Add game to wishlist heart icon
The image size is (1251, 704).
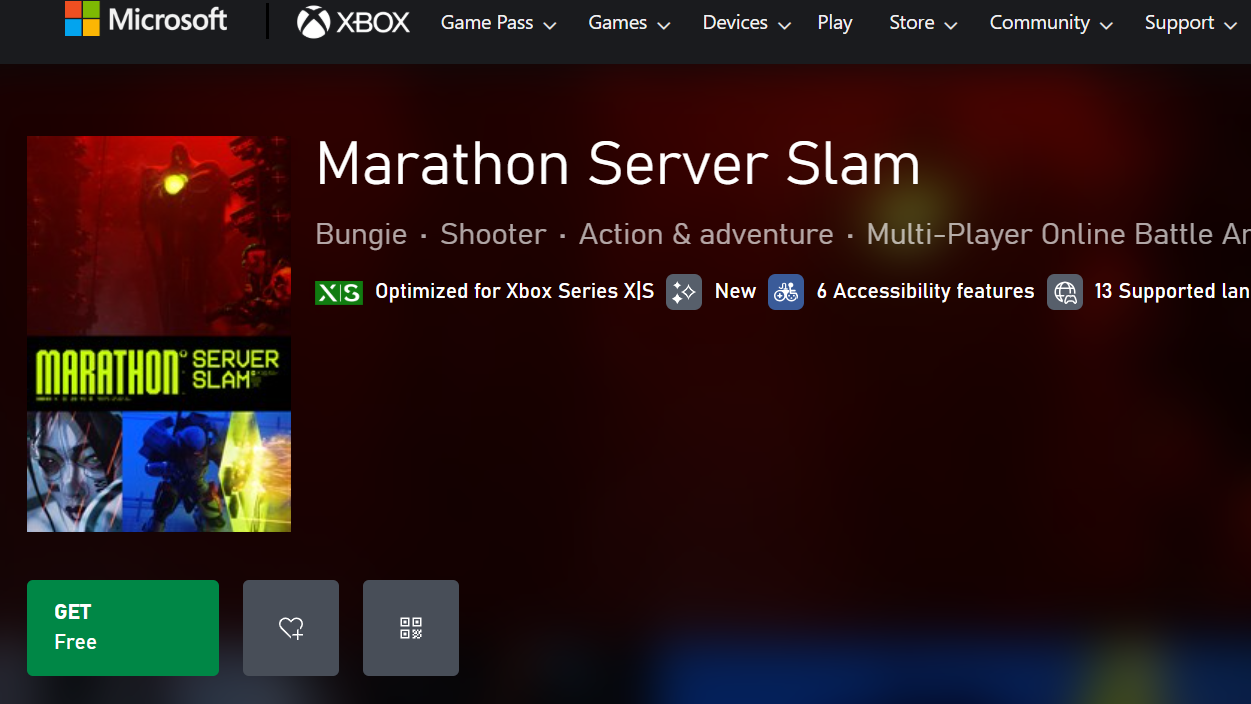click(291, 628)
